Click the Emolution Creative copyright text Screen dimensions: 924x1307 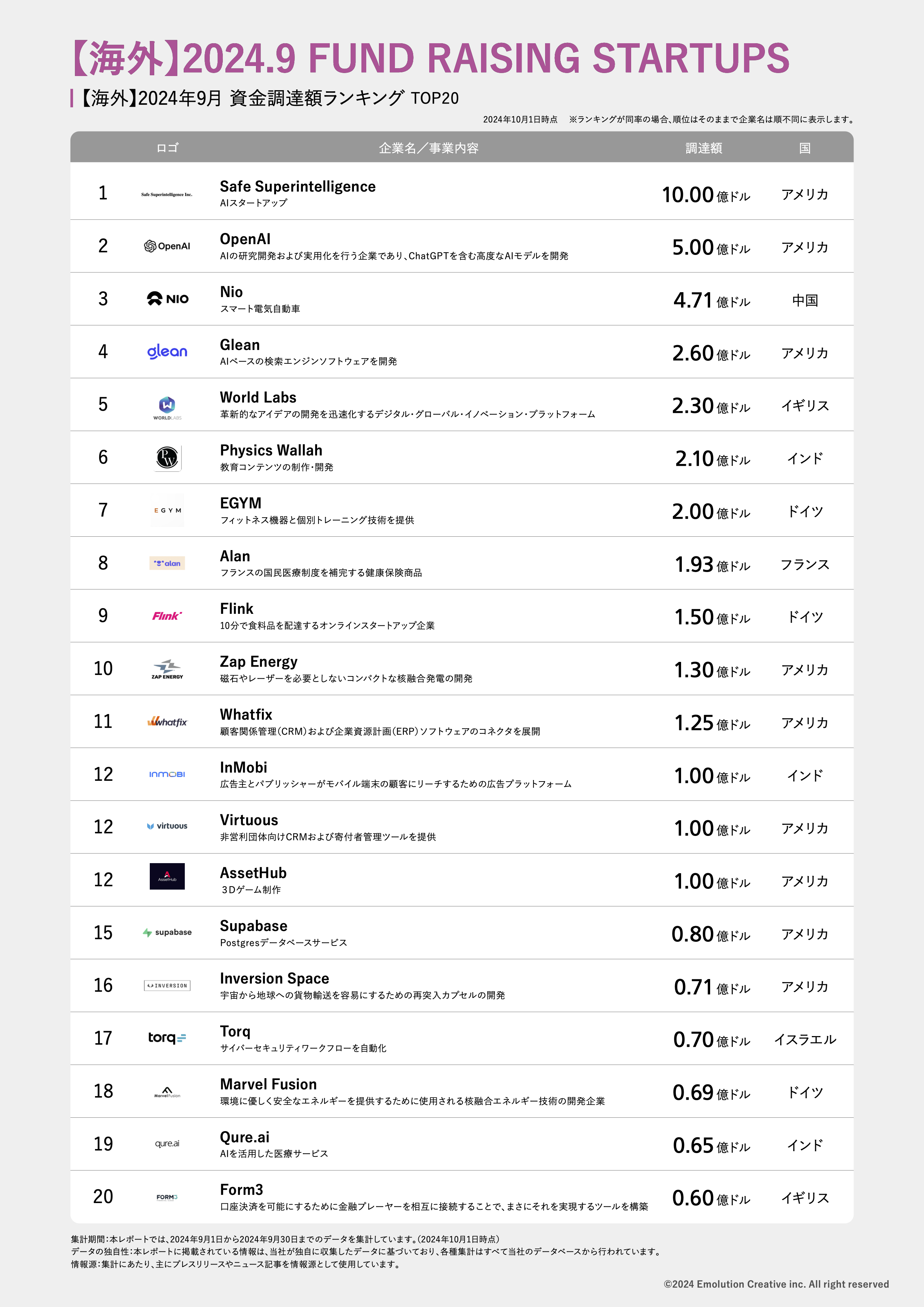[775, 1284]
